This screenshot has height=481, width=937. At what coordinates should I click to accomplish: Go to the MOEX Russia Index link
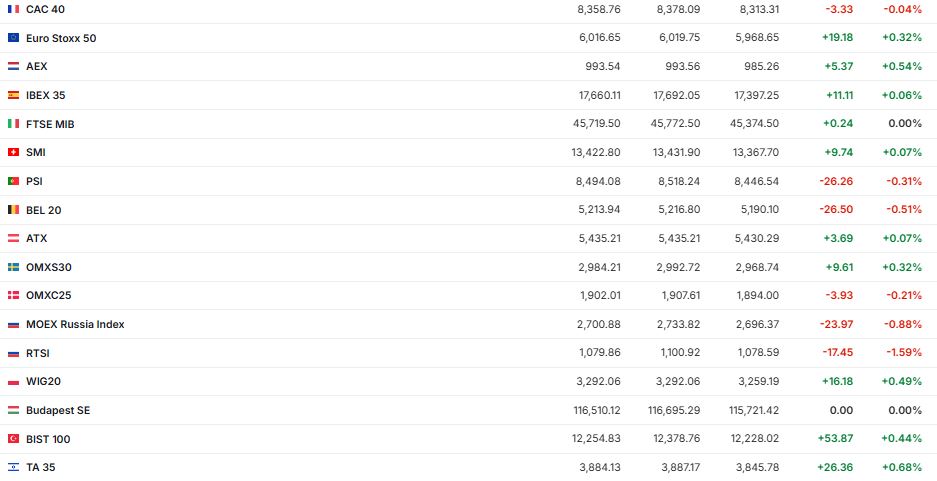tap(75, 324)
